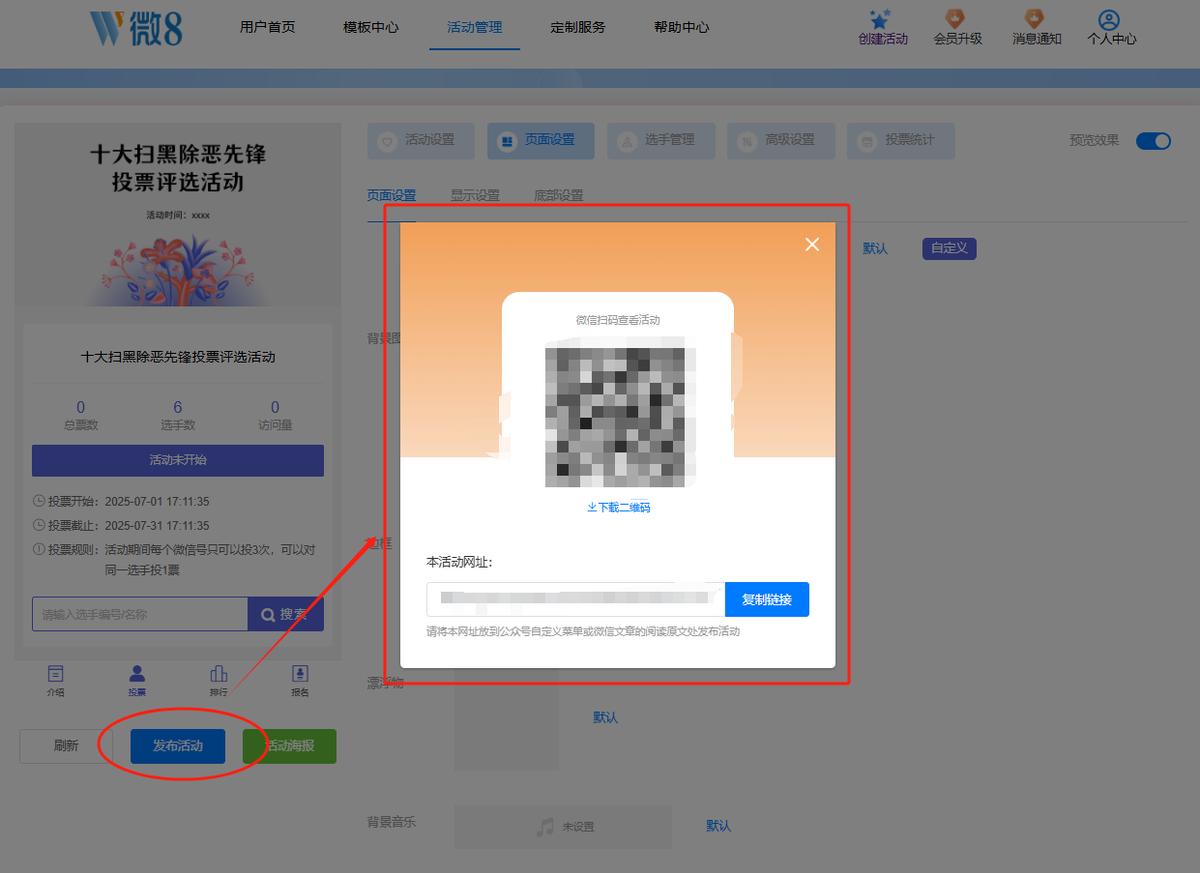Click the music note icon for 背景音乐
Screen dimensions: 1200x873
[545, 827]
